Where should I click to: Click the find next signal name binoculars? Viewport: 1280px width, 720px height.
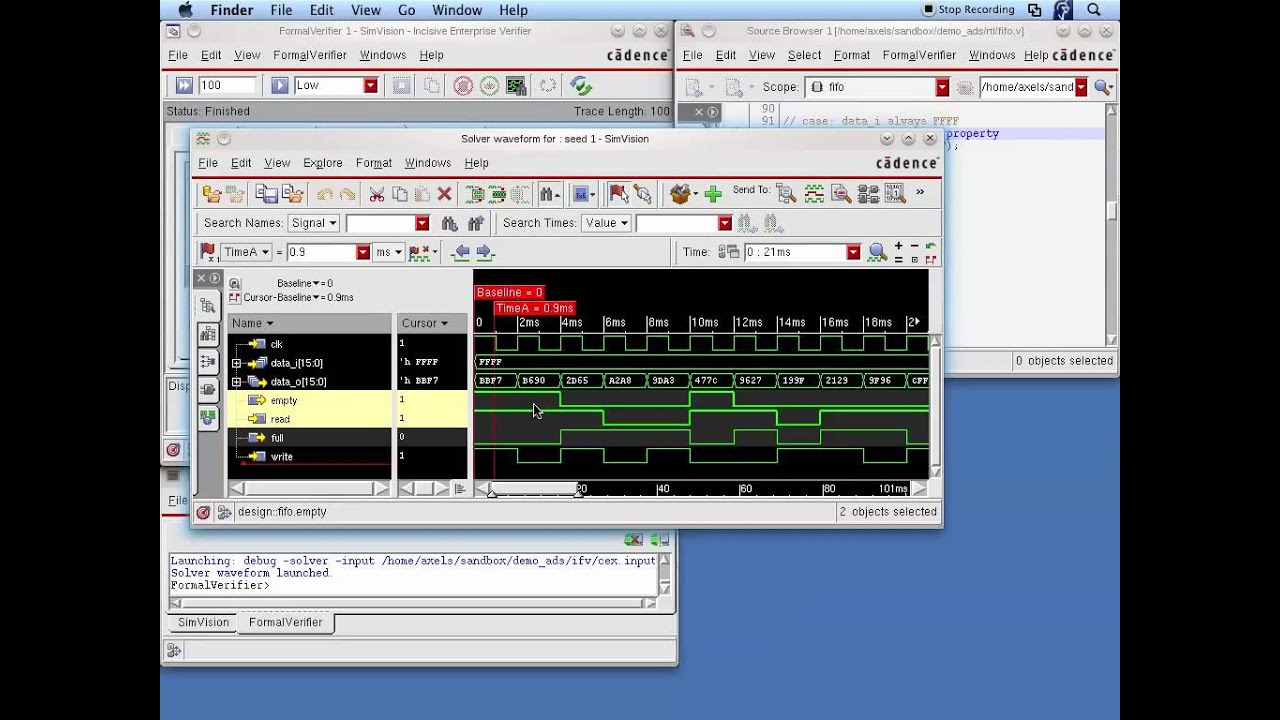point(449,223)
